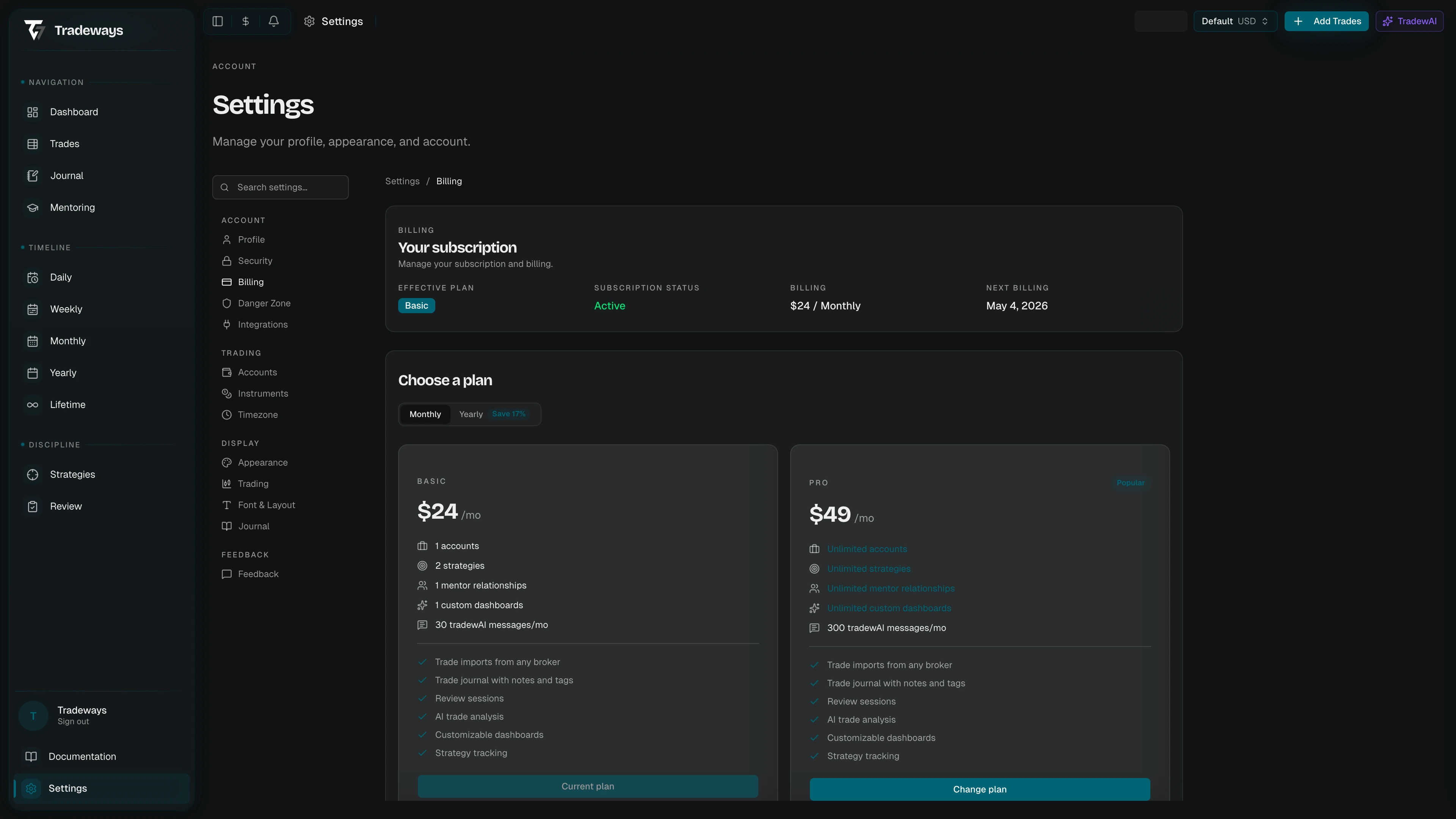
Task: Switch billing to Monthly
Action: 425,414
